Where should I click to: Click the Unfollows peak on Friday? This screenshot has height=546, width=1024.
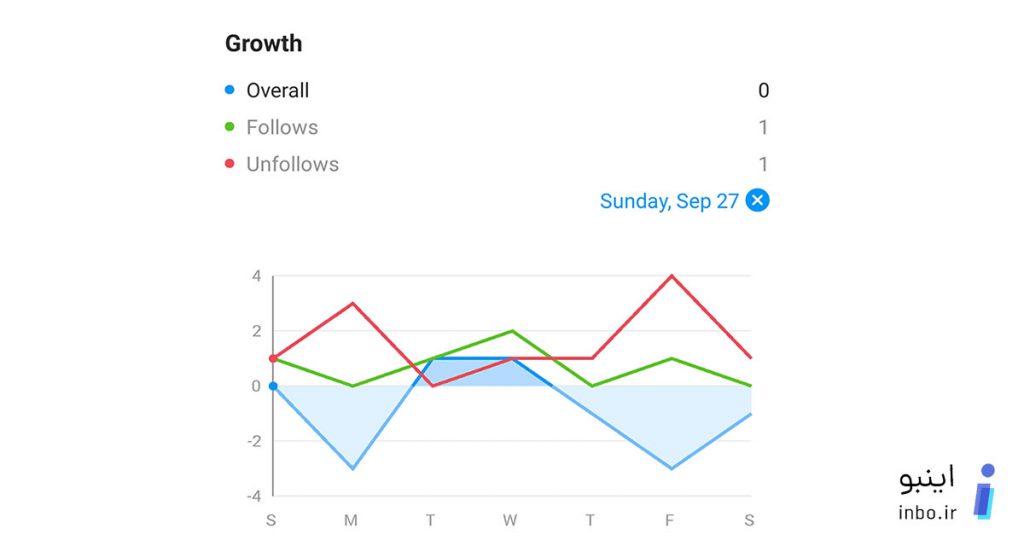671,276
